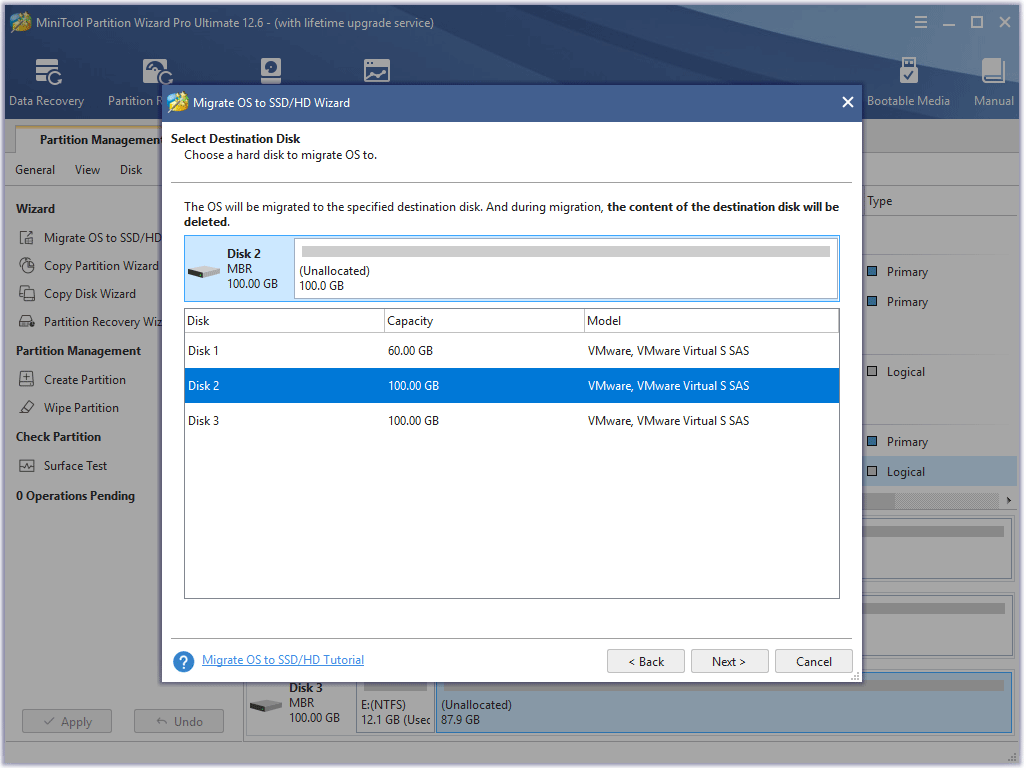This screenshot has height=770, width=1026.
Task: Open the General menu
Action: [35, 170]
